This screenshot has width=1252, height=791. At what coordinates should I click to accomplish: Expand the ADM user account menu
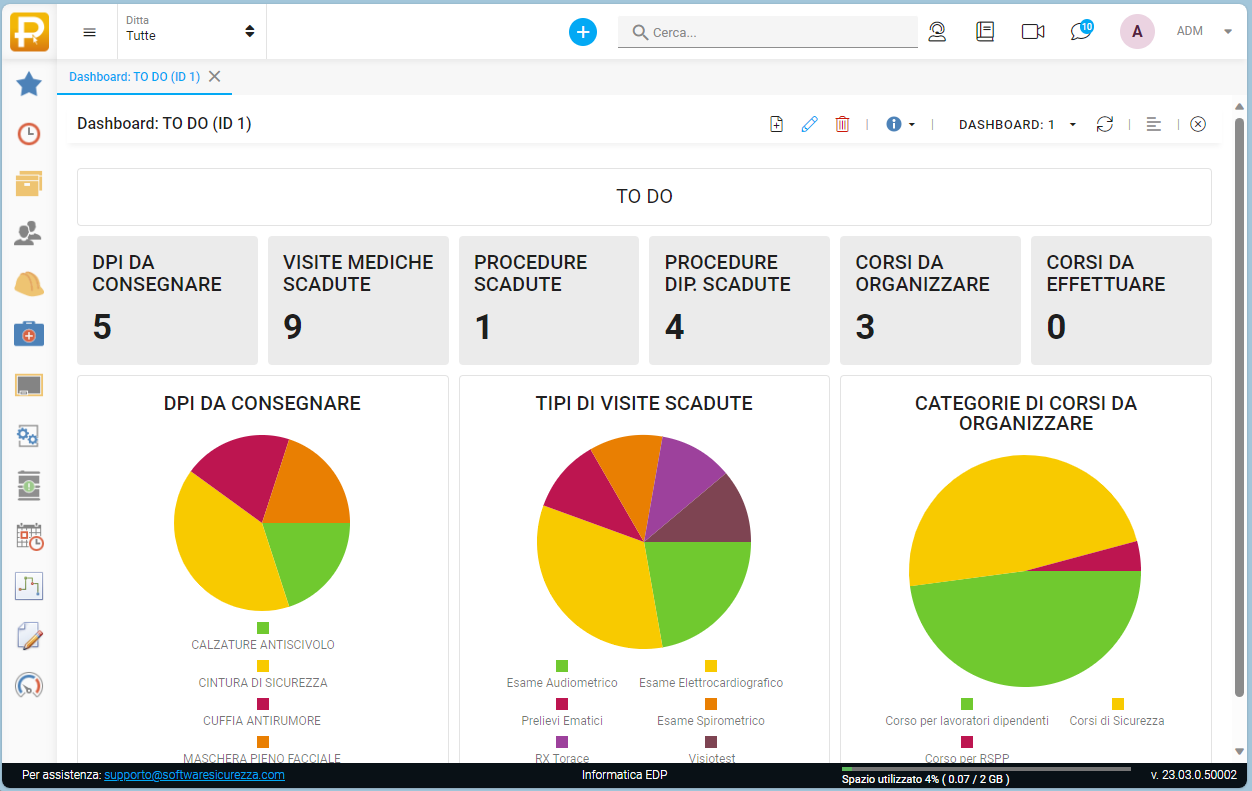pos(1203,31)
